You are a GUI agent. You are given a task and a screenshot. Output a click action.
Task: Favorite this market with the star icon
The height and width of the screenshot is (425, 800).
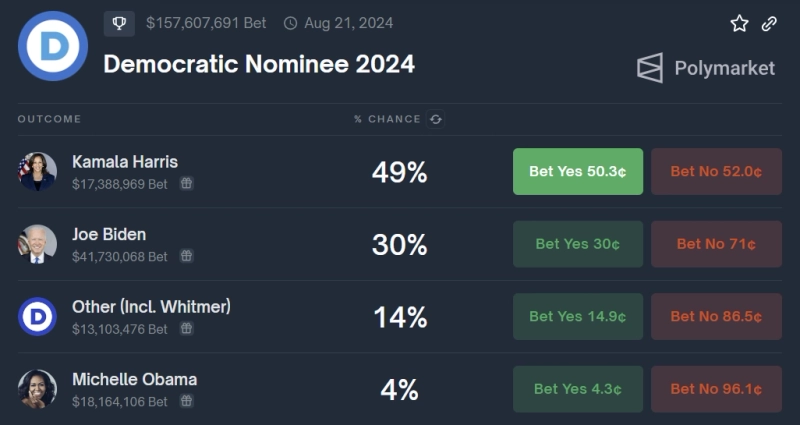(x=739, y=23)
